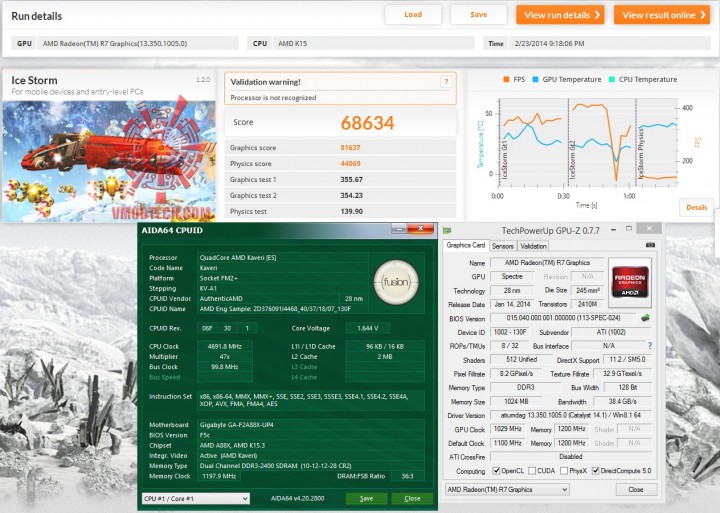The image size is (720, 513).
Task: Click the Bus Interface question mark icon
Action: pos(649,346)
